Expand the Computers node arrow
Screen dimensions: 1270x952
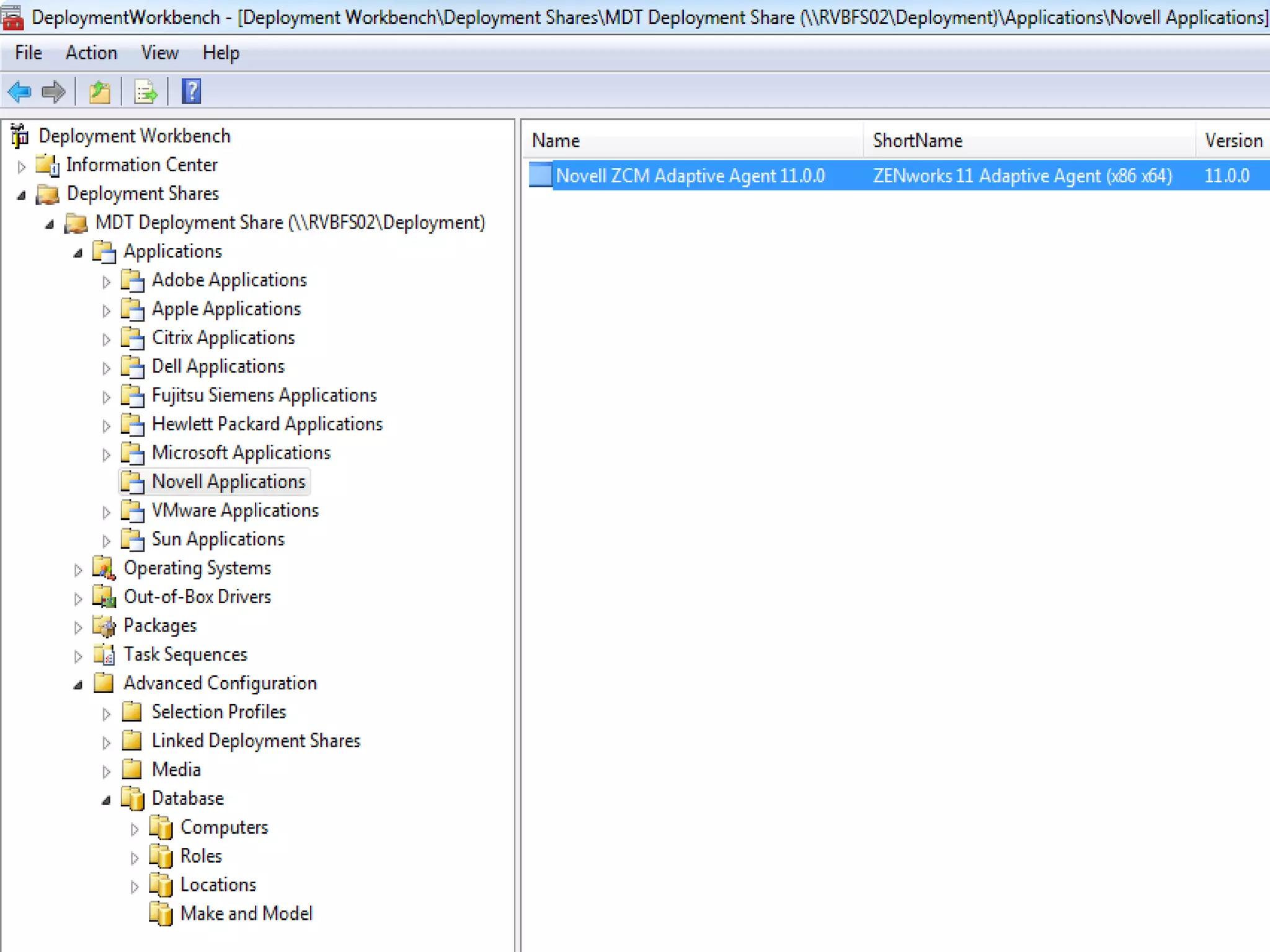pos(135,829)
